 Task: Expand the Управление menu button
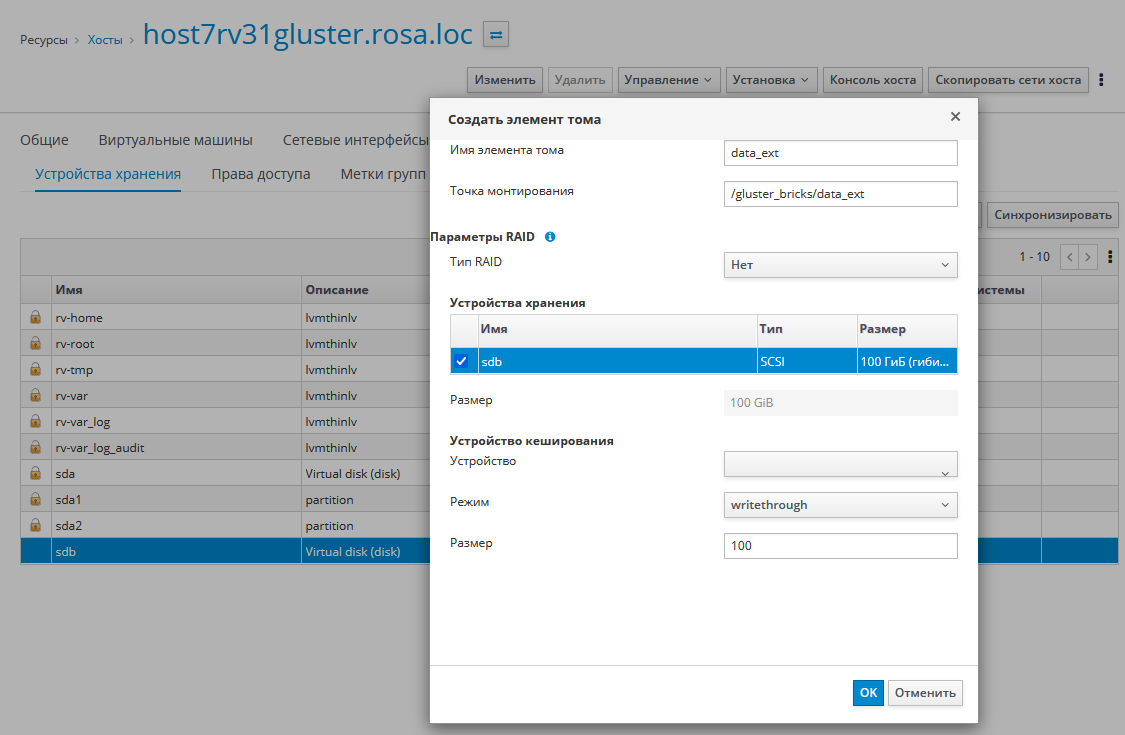tap(669, 80)
